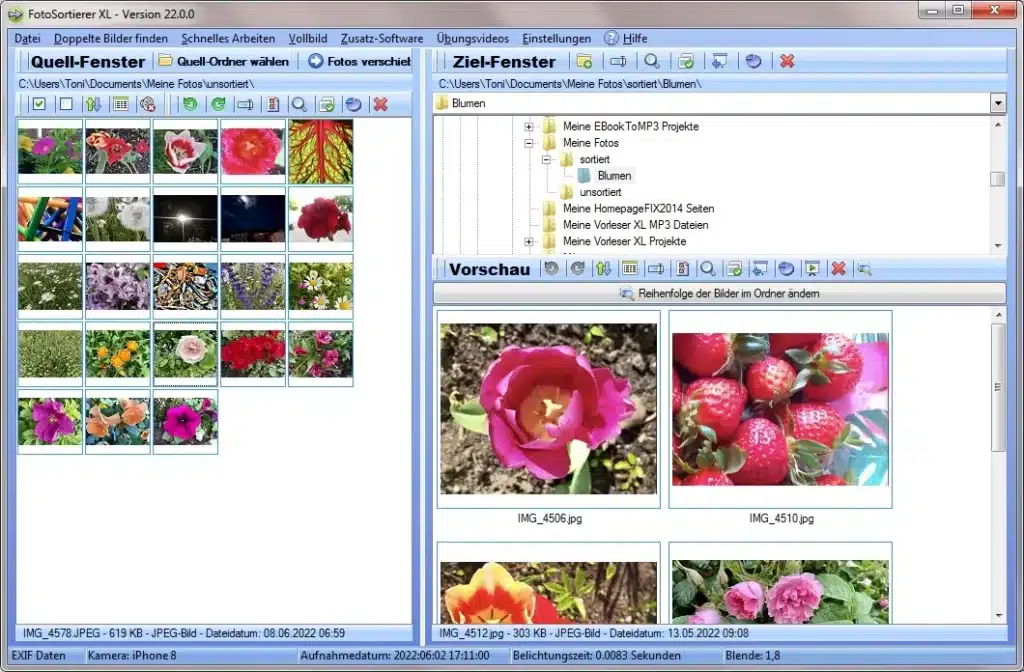Rotate right using green arrow in Quell-Fenster toolbar

[x=217, y=104]
